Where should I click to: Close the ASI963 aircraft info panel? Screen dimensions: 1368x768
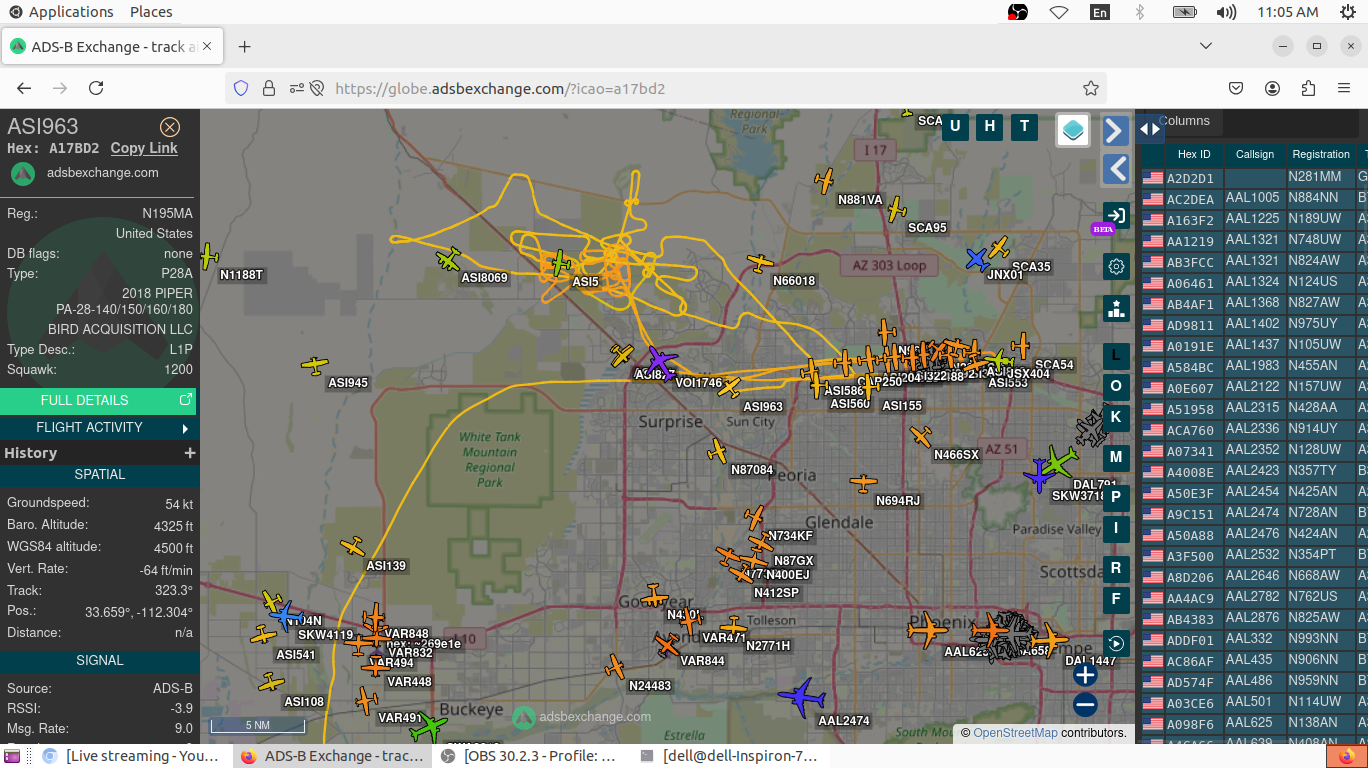pos(170,126)
